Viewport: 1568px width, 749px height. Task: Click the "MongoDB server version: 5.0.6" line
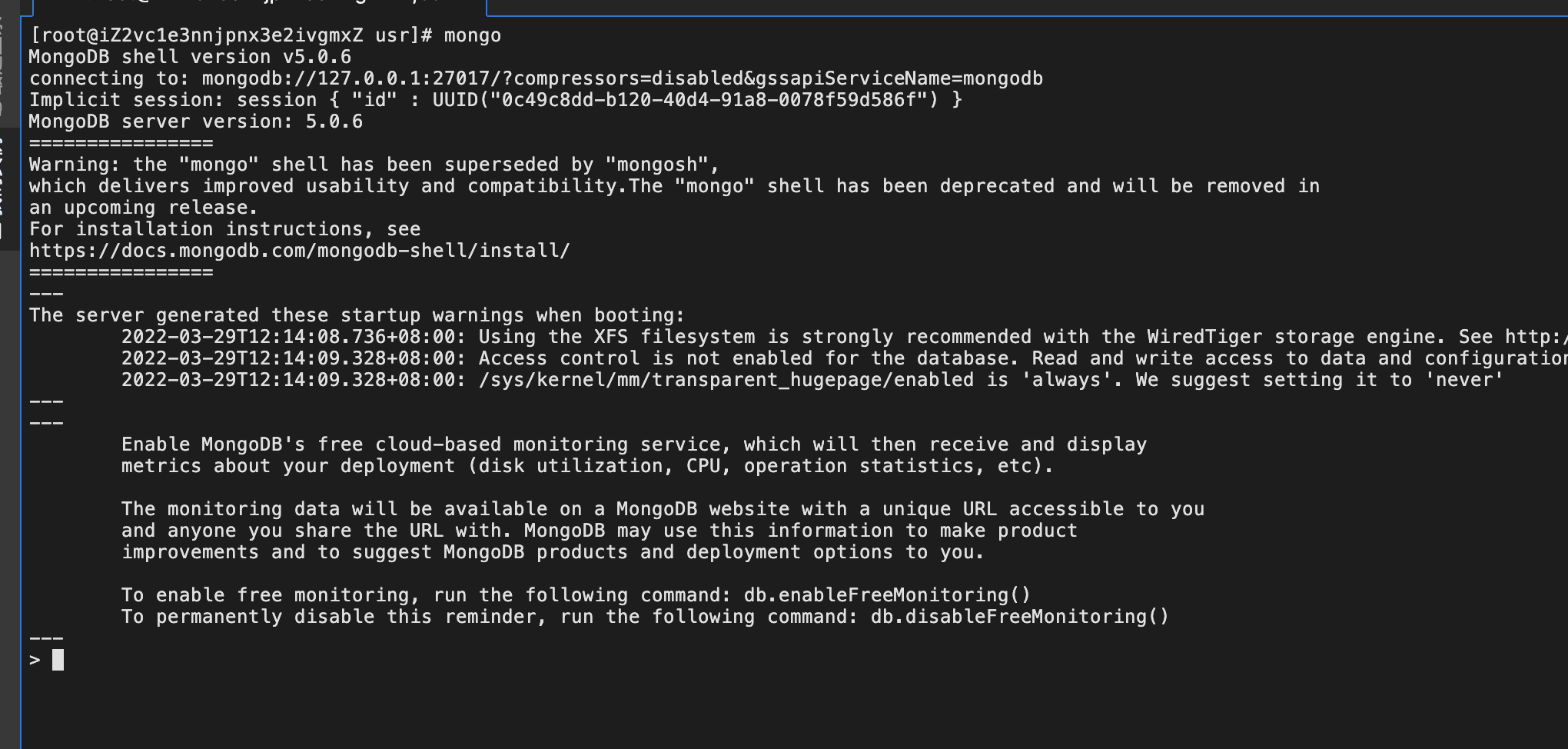[x=196, y=122]
